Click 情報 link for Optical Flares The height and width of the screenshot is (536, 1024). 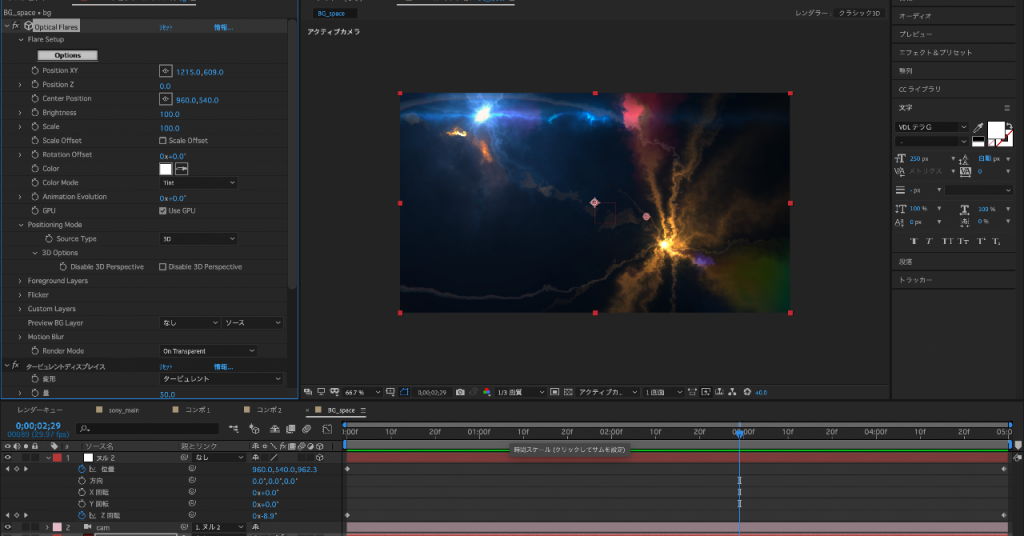pyautogui.click(x=223, y=27)
